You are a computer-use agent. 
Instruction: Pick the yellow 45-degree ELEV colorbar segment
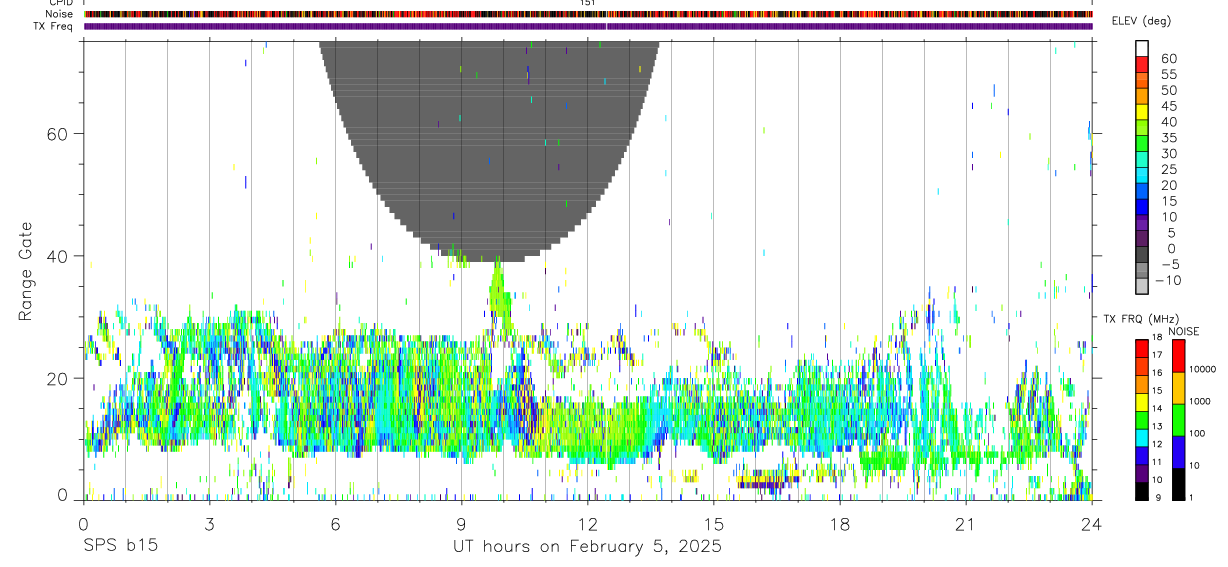click(1142, 111)
